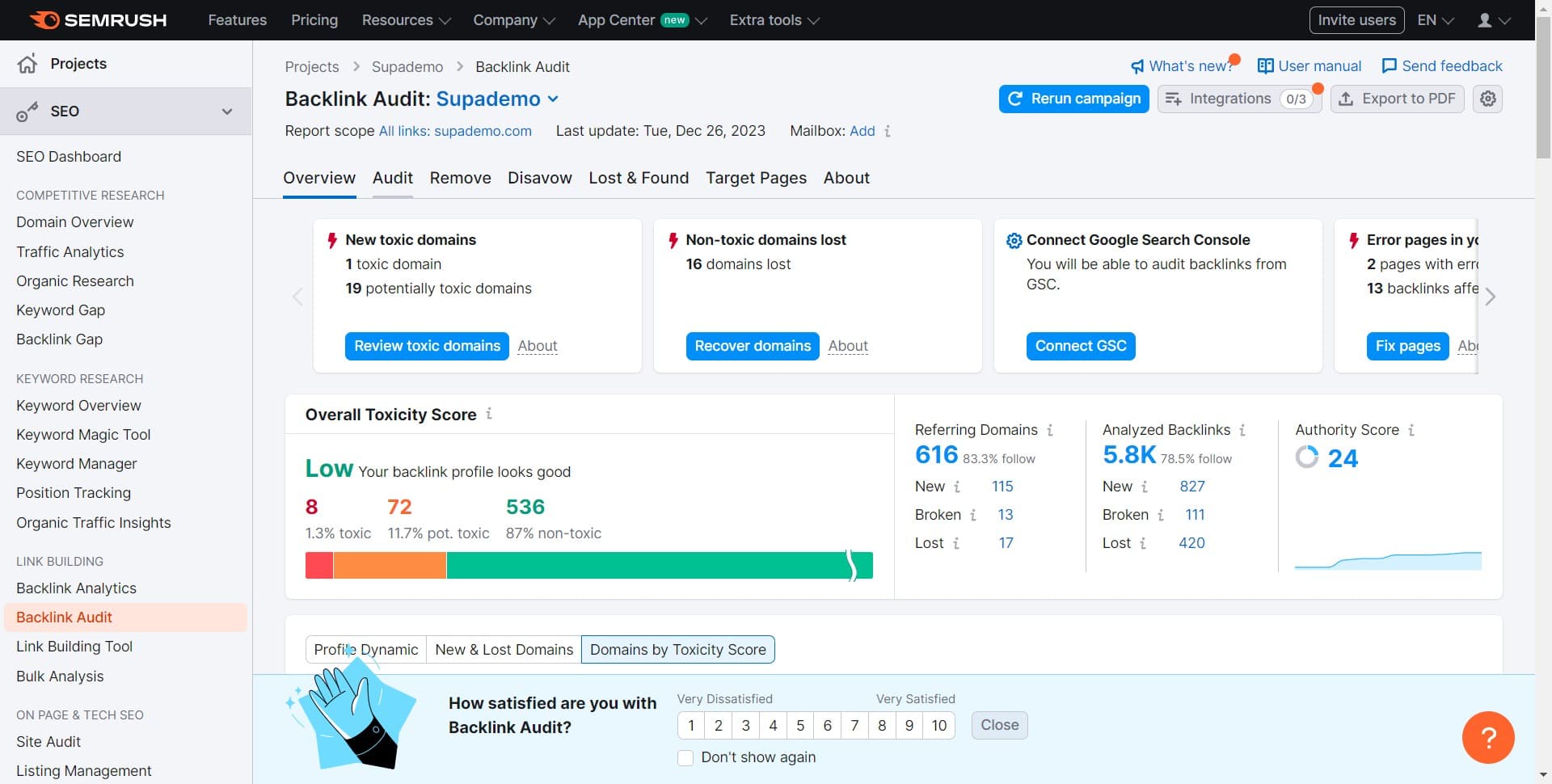Open the Resources menu dropdown

pyautogui.click(x=406, y=20)
